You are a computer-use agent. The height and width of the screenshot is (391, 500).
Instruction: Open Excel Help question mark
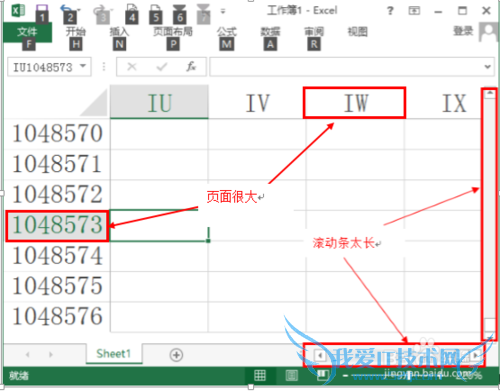point(390,11)
